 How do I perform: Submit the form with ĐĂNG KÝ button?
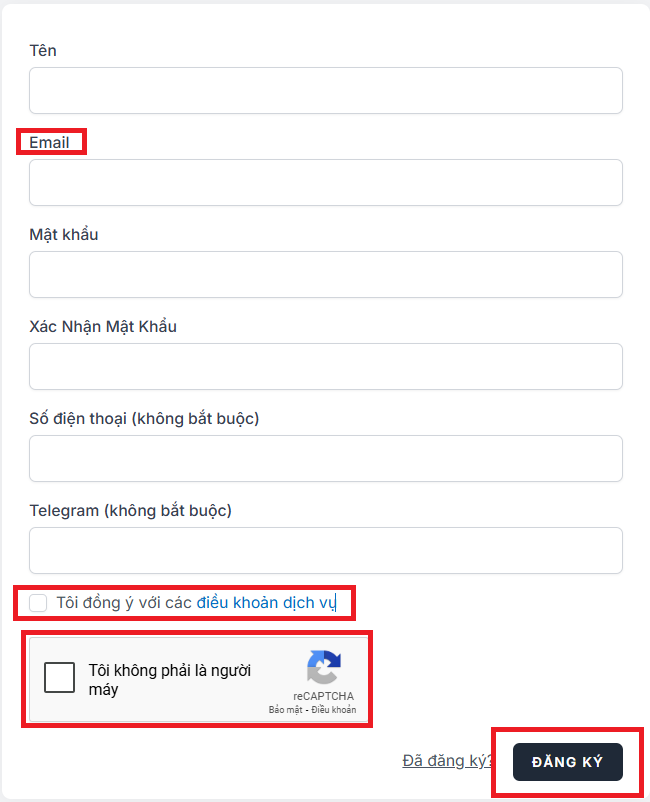568,762
